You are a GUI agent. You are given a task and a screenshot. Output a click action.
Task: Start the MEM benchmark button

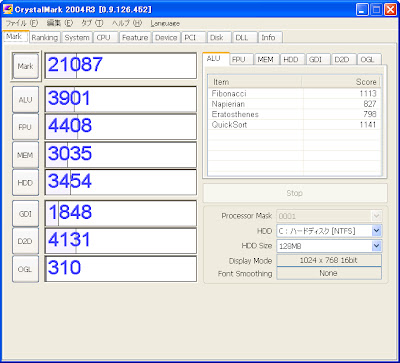point(26,155)
